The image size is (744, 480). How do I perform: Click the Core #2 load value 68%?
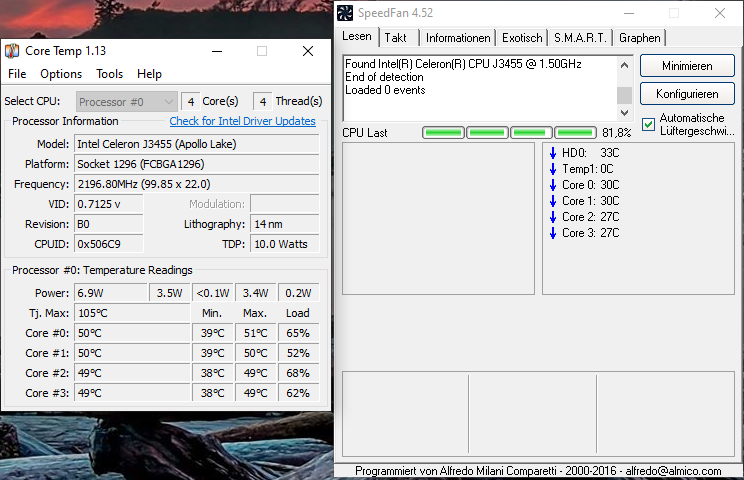[x=298, y=373]
